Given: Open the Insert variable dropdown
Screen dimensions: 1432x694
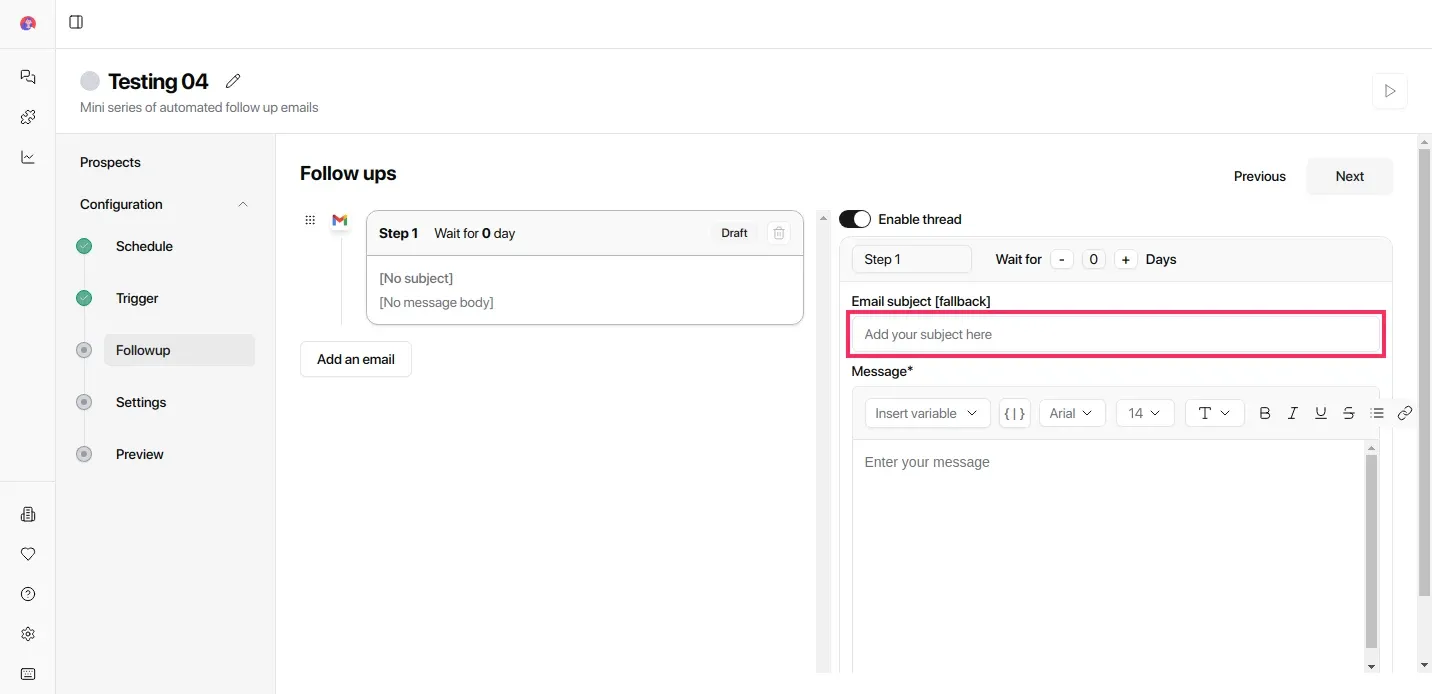Looking at the screenshot, I should pyautogui.click(x=926, y=413).
